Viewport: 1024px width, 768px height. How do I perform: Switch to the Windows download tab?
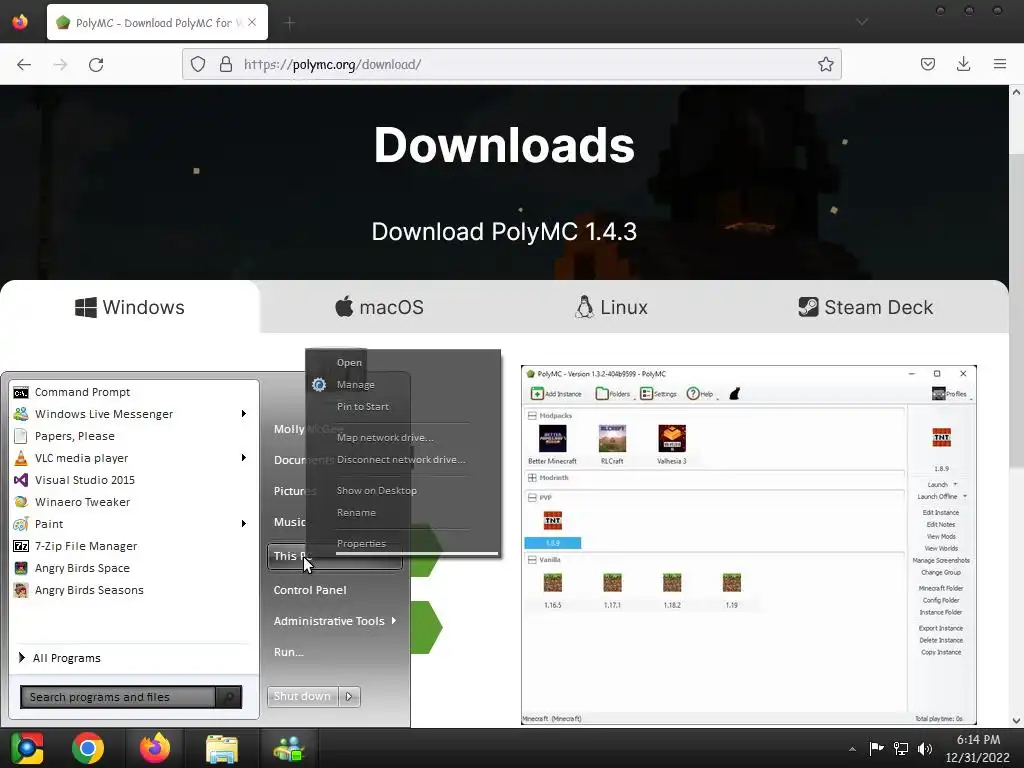pos(130,307)
